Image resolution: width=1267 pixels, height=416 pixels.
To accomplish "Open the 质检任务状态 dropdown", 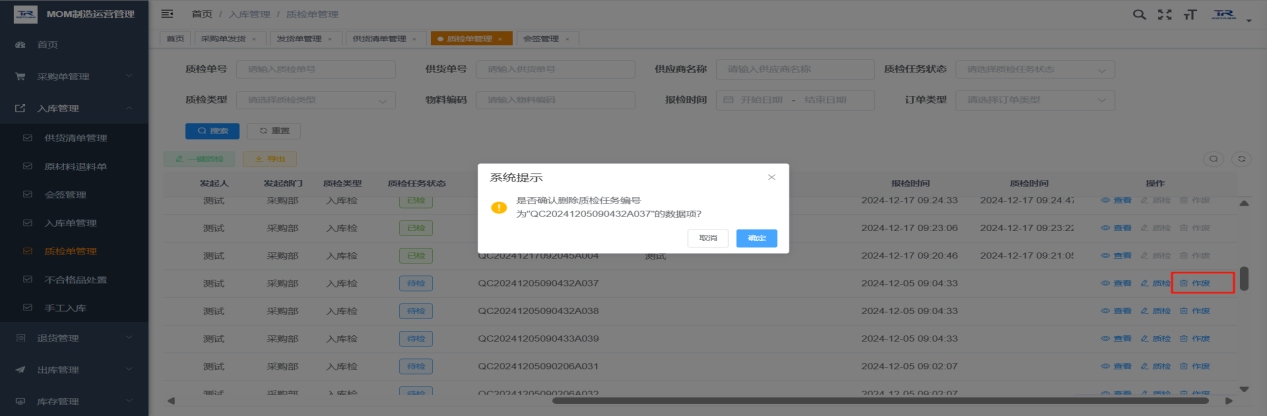I will 1035,69.
